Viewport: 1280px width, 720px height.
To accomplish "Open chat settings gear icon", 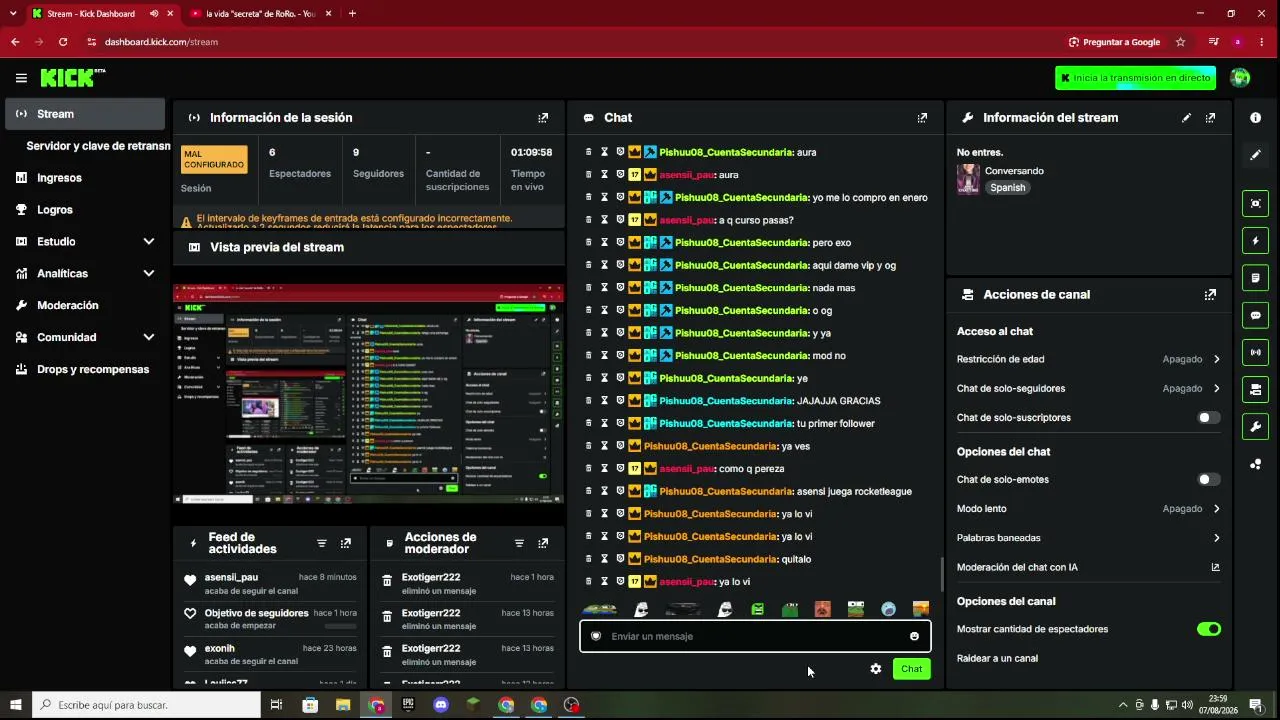I will (876, 669).
